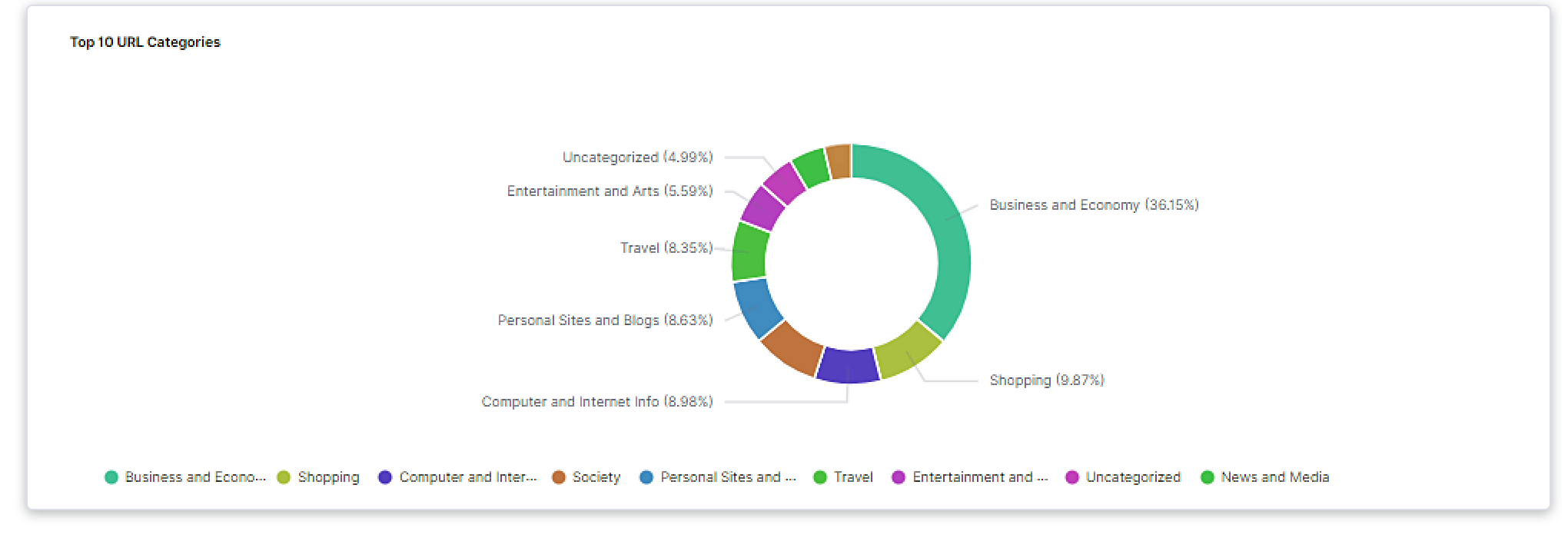This screenshot has width=1568, height=538.
Task: Click the teal Business and Economy legend dot
Action: [111, 477]
